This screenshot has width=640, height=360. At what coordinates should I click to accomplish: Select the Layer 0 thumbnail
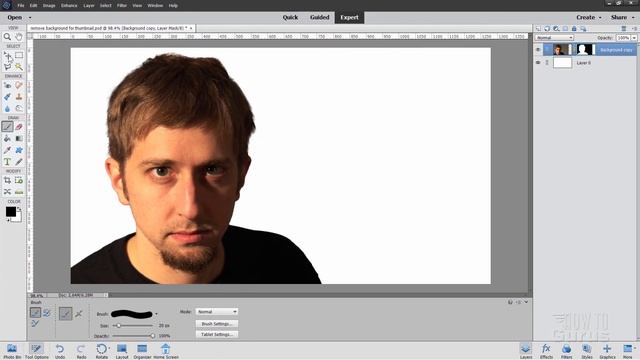point(562,62)
